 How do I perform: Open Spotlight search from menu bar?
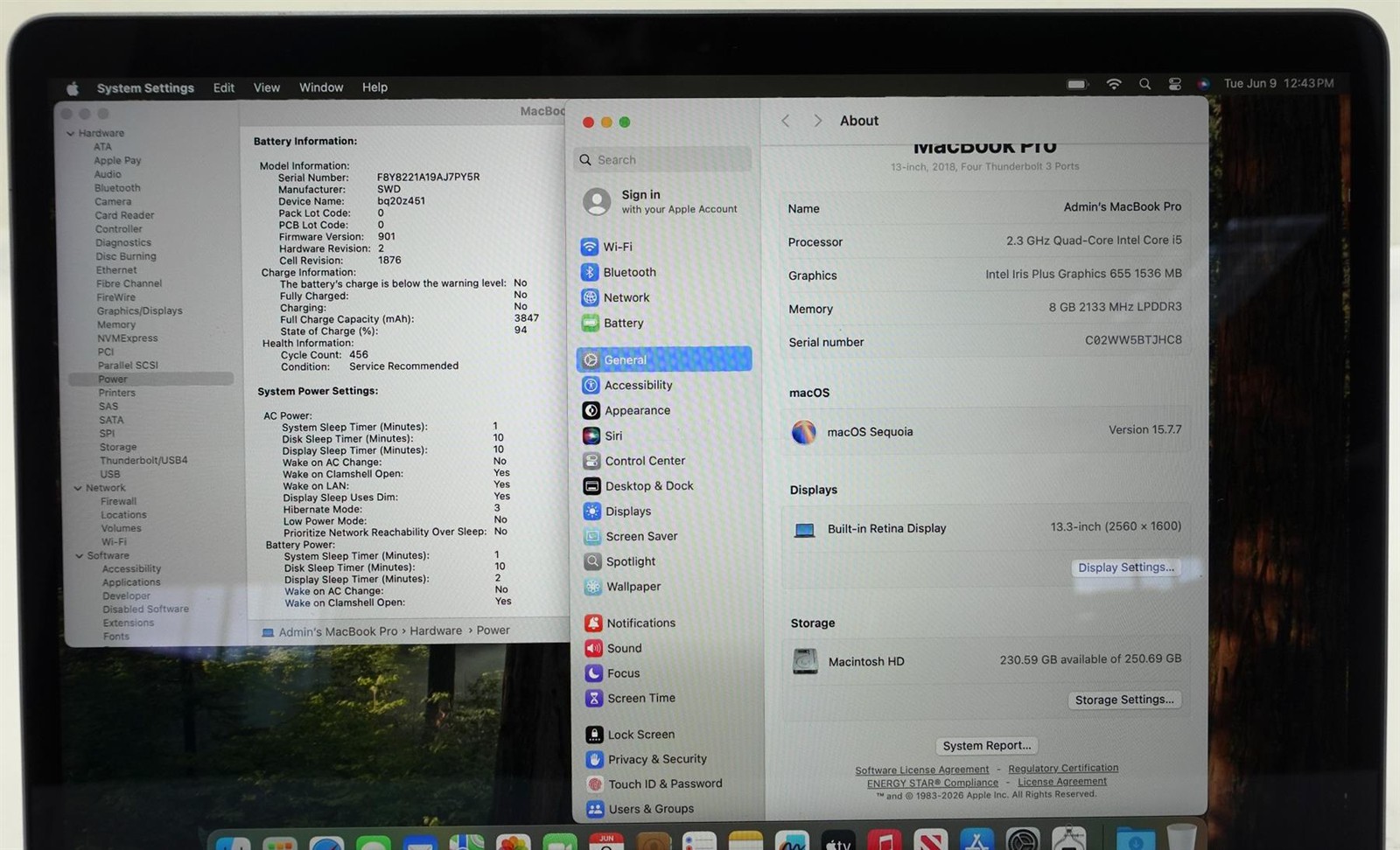pos(1144,84)
